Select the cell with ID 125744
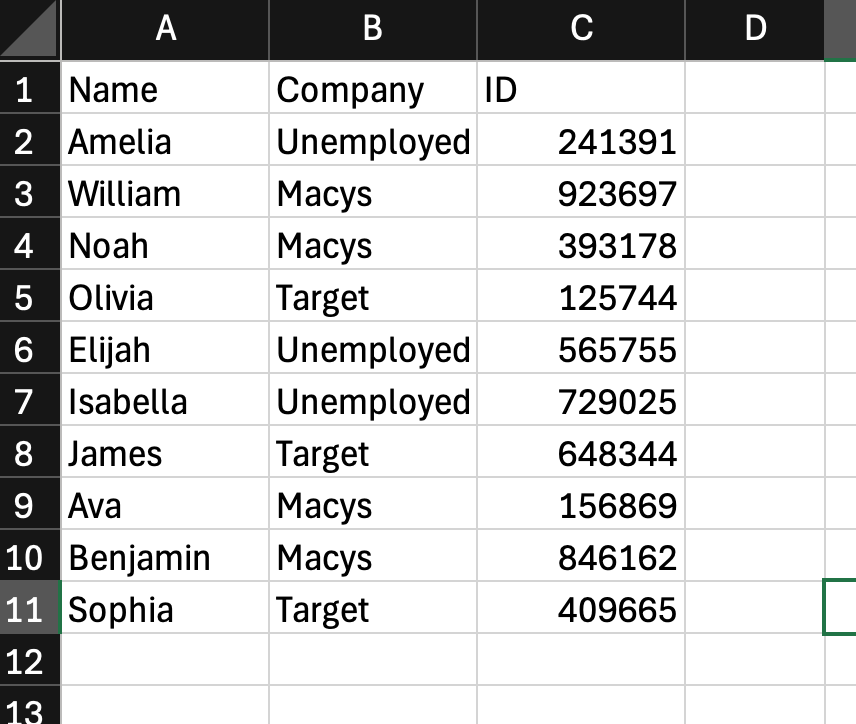856x724 pixels. (580, 297)
